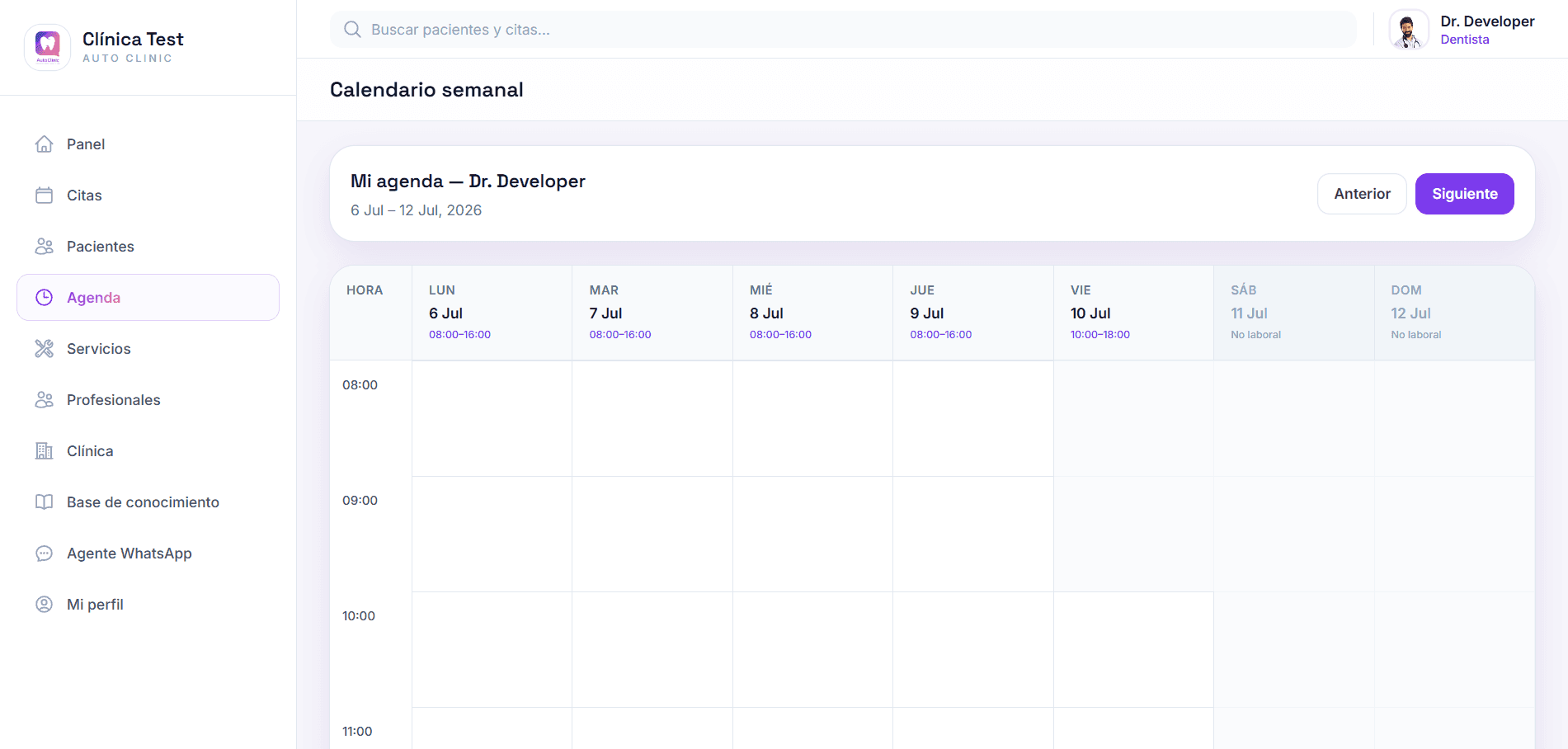Select the DOM 12 Jul column header
Screen dimensions: 1568x749
[x=1454, y=313]
